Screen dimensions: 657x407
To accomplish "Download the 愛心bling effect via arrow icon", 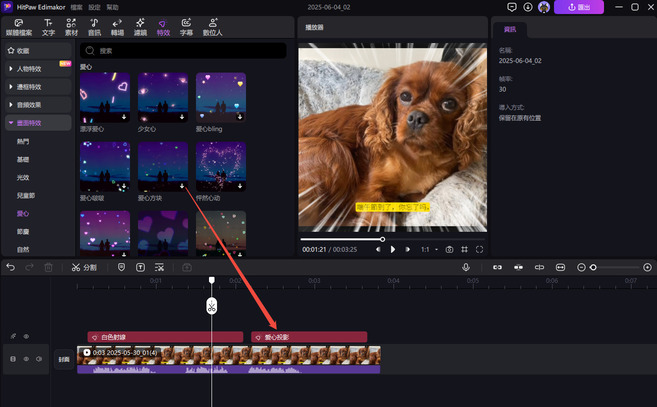I will [x=240, y=117].
